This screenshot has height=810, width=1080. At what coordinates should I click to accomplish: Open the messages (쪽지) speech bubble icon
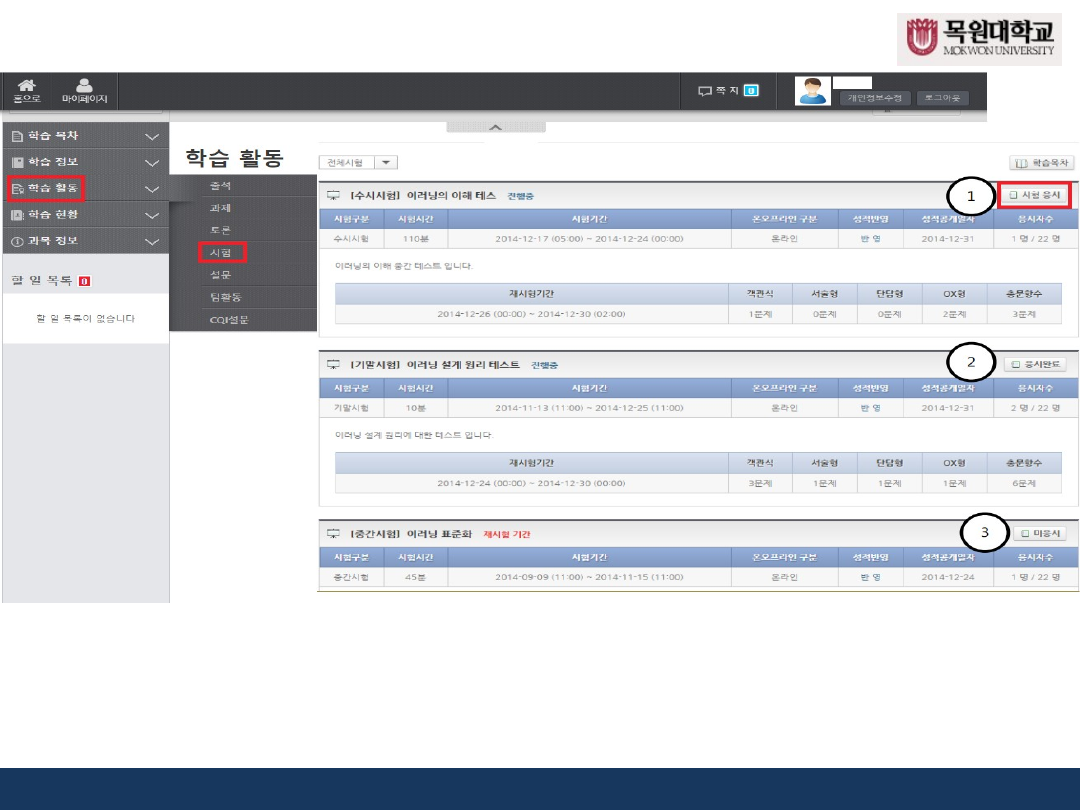[x=705, y=91]
